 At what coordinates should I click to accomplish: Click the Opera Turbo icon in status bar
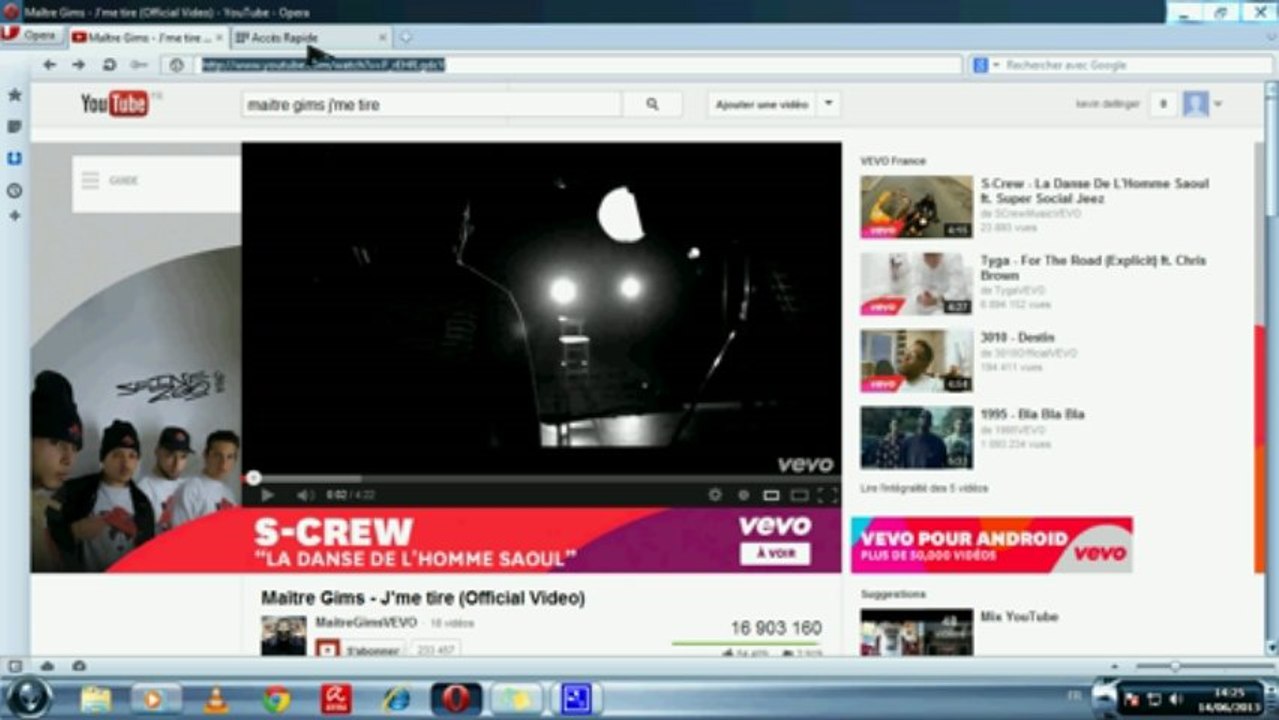(x=78, y=666)
